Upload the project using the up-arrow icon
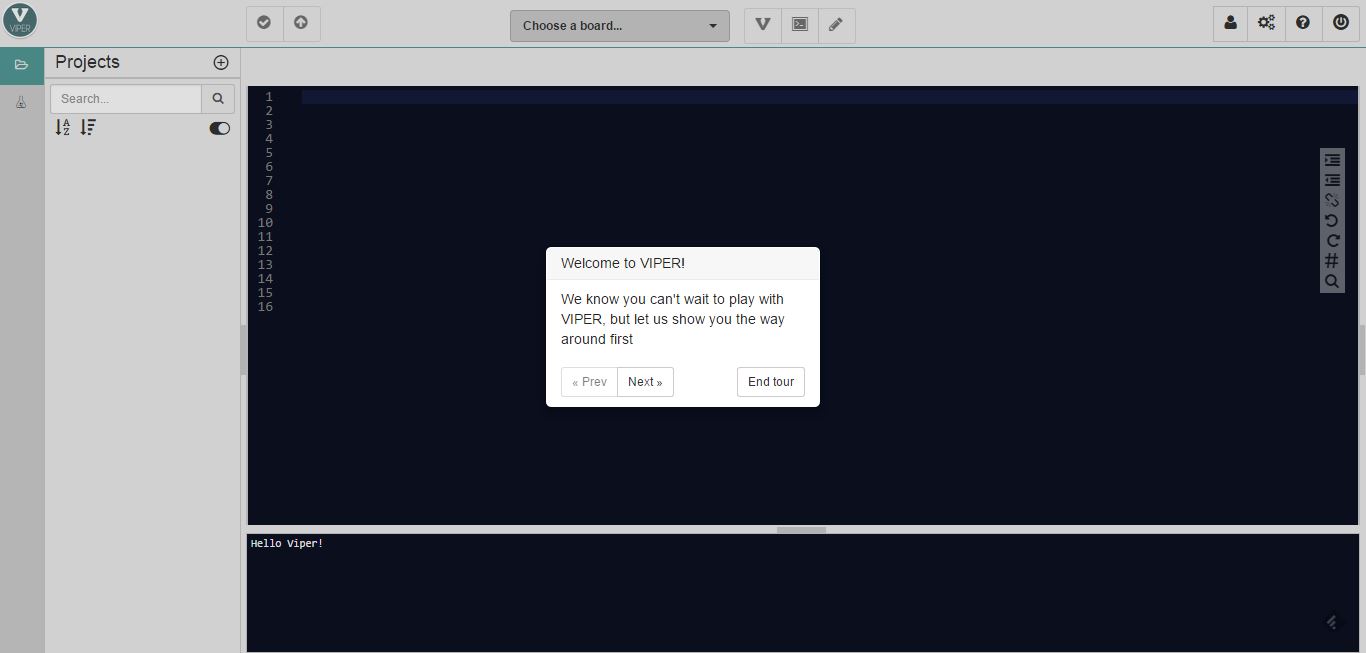Viewport: 1366px width, 653px height. (301, 23)
